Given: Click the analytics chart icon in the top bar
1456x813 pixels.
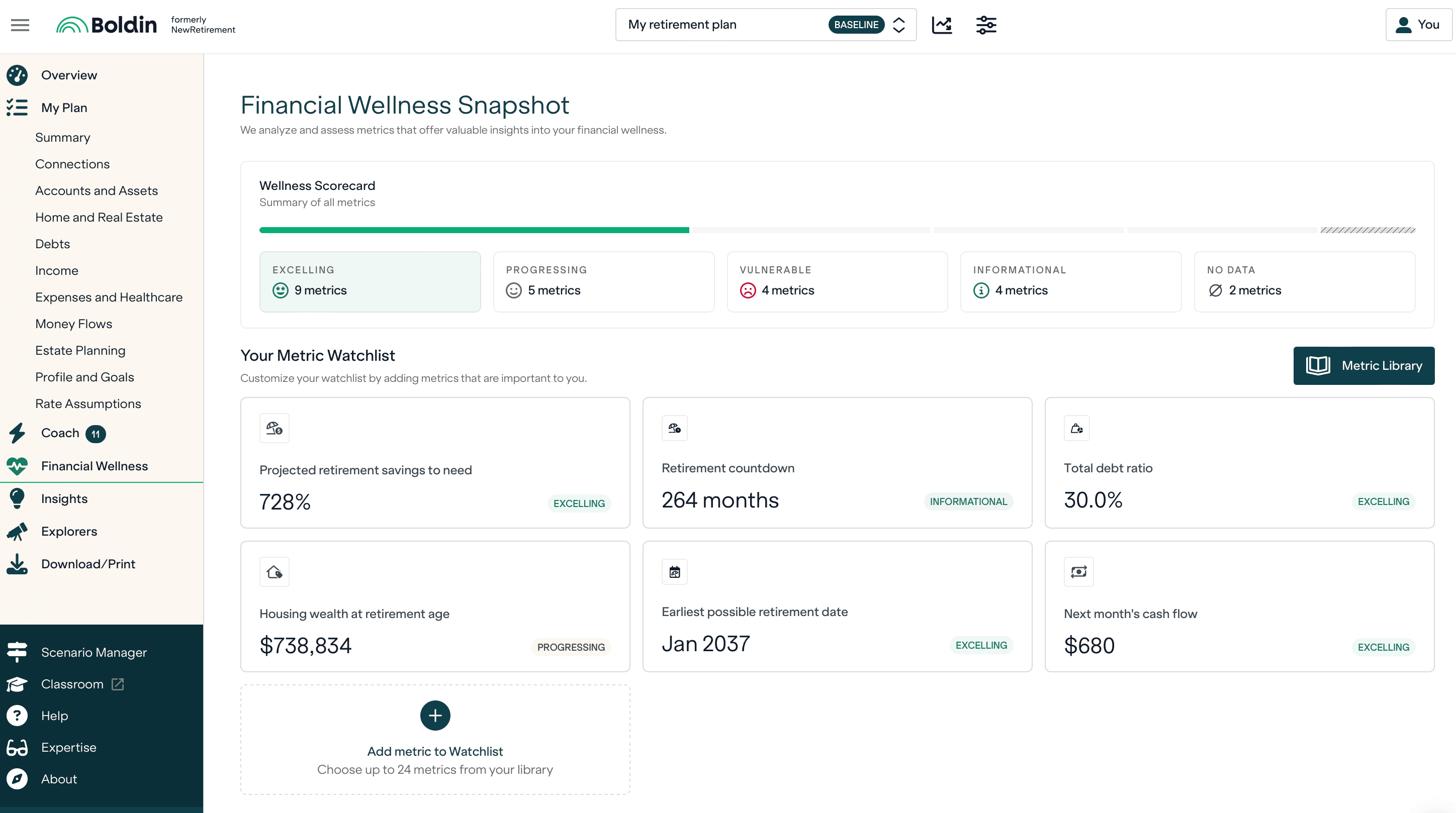Looking at the screenshot, I should pos(942,25).
